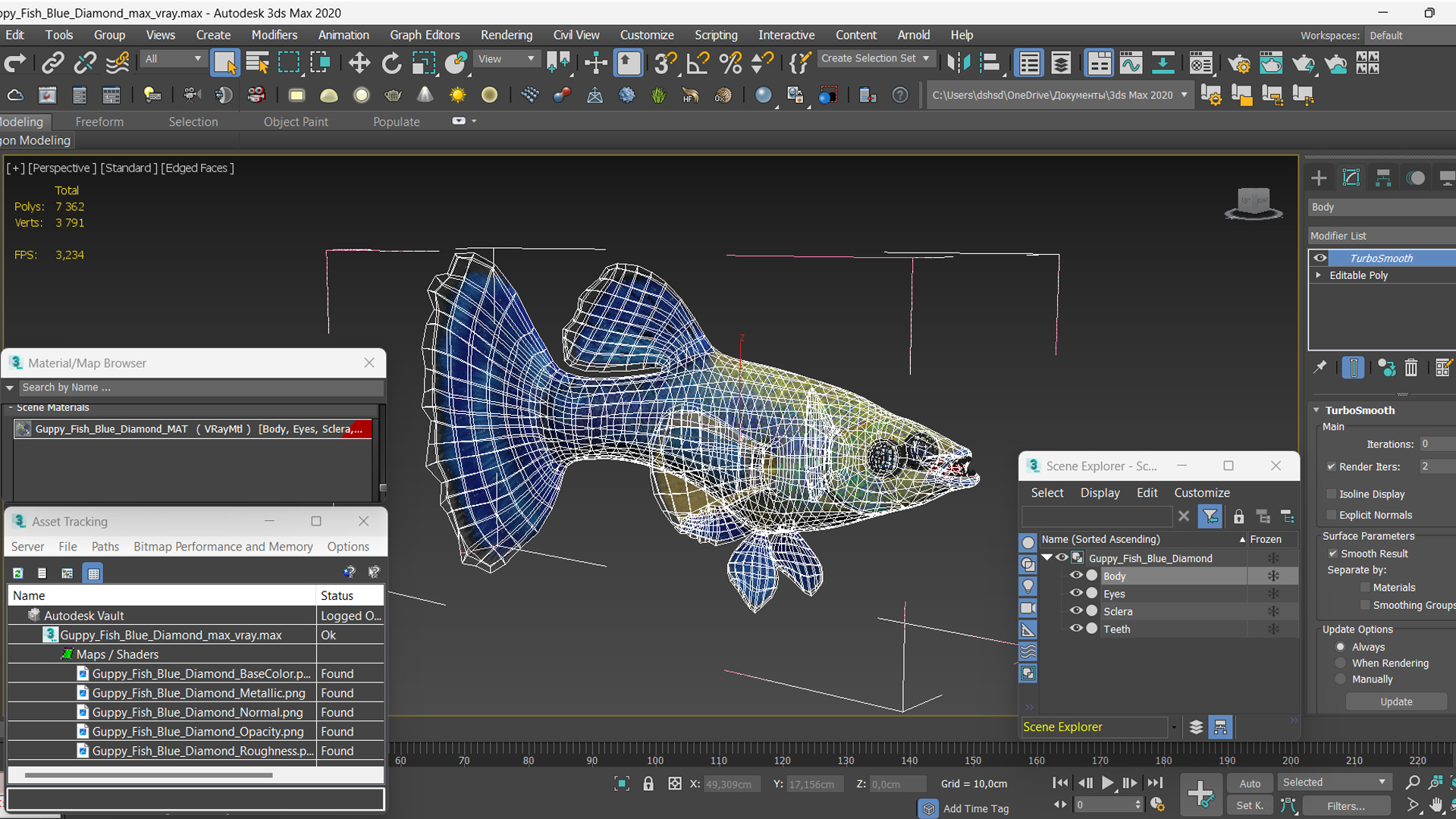Click Pin Stack icon
Image resolution: width=1456 pixels, height=819 pixels.
(x=1319, y=368)
